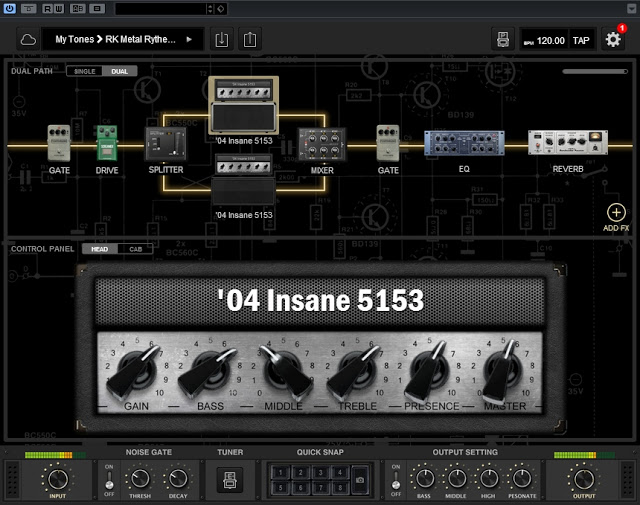Open the settings gear icon
Viewport: 640px width, 505px height.
pos(614,40)
